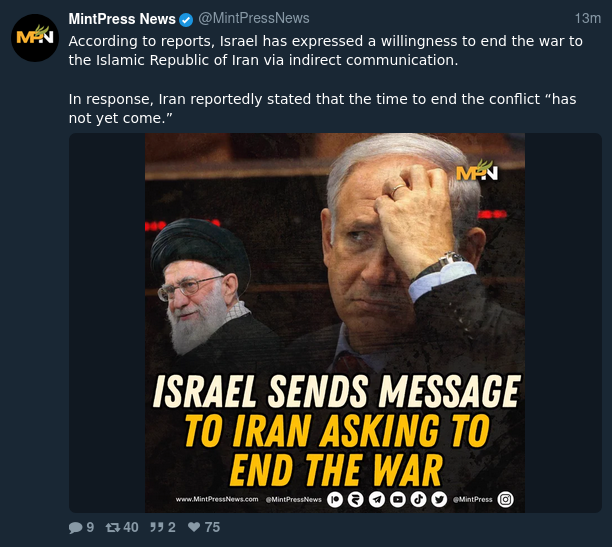Click the MPN watermark logo in image
This screenshot has height=547, width=612.
tap(477, 171)
